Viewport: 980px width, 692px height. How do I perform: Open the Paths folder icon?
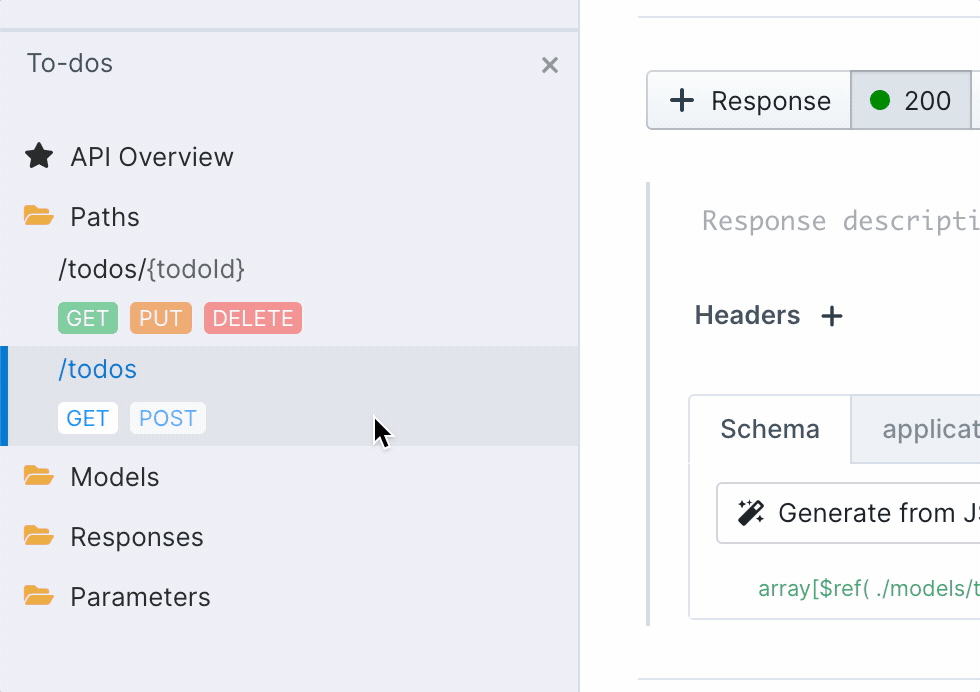38,216
